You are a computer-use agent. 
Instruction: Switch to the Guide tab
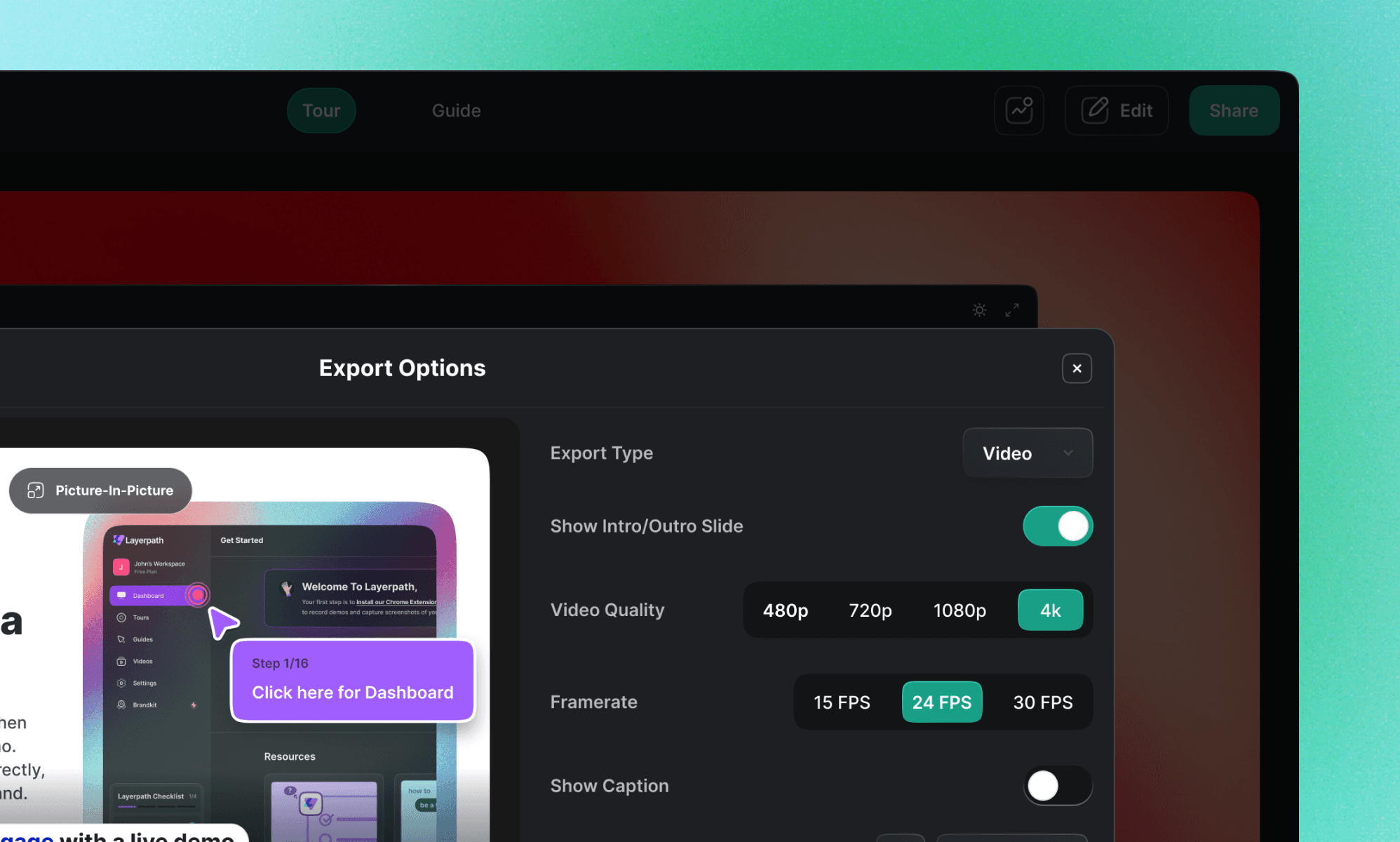click(456, 110)
